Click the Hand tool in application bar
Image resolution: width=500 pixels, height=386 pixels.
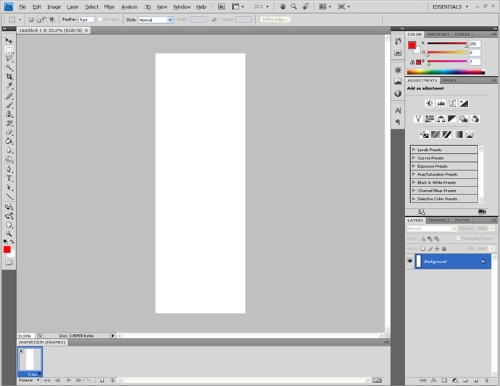tap(283, 6)
